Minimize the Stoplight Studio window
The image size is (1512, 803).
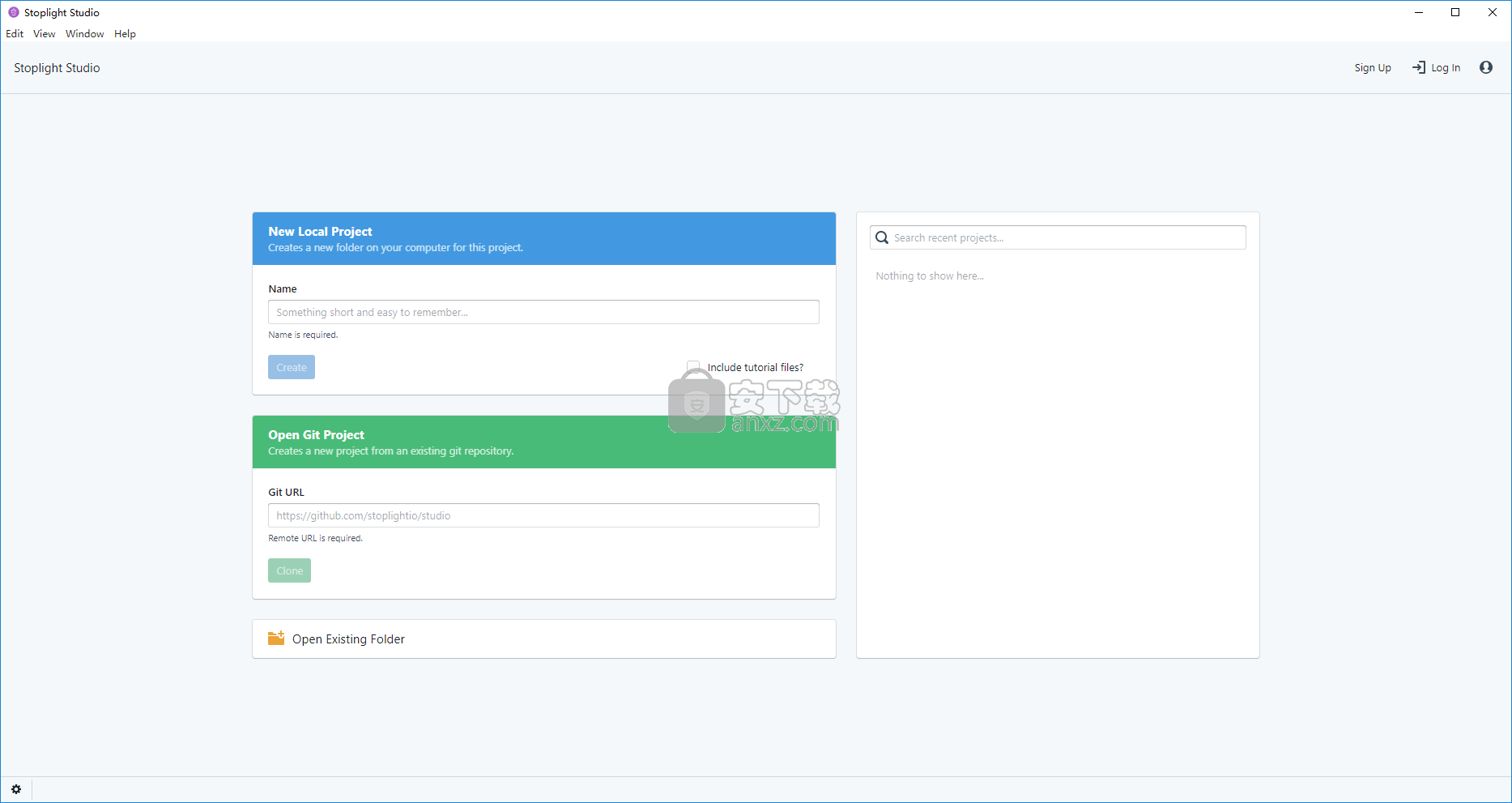[x=1418, y=12]
